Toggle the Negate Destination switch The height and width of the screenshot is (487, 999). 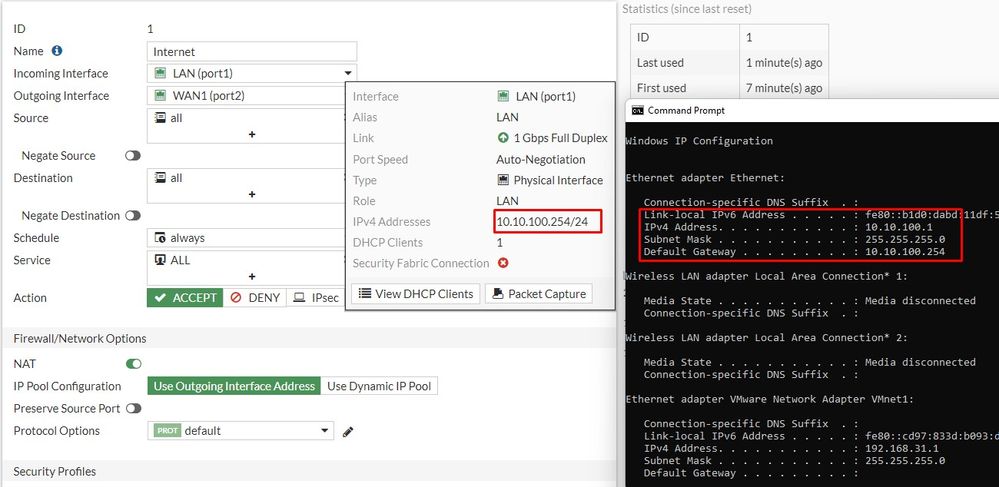coord(133,215)
